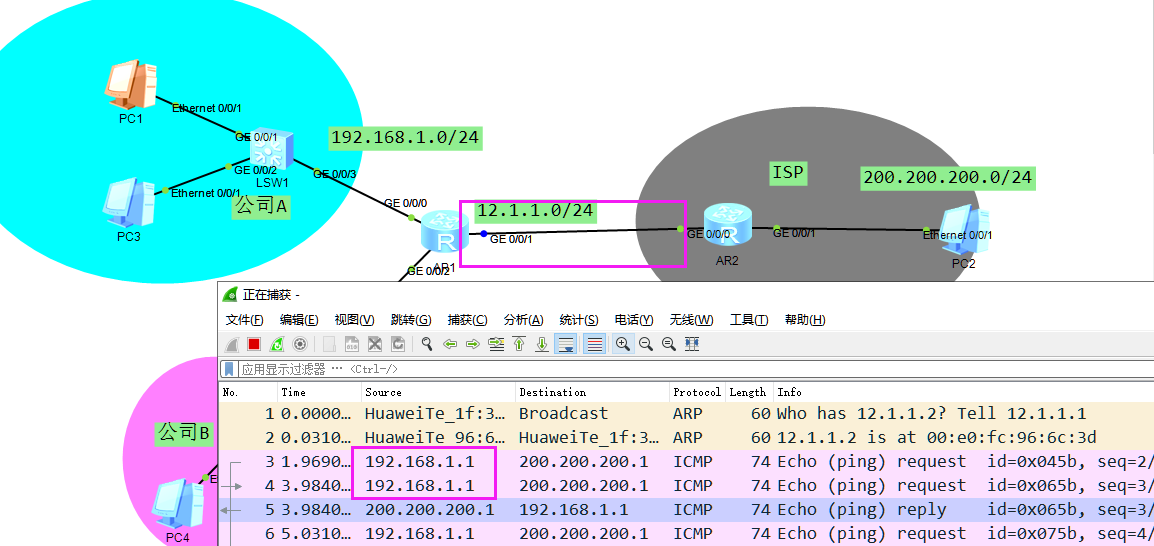Image resolution: width=1154 pixels, height=546 pixels.
Task: Click the find packet magnifier icon
Action: click(427, 344)
